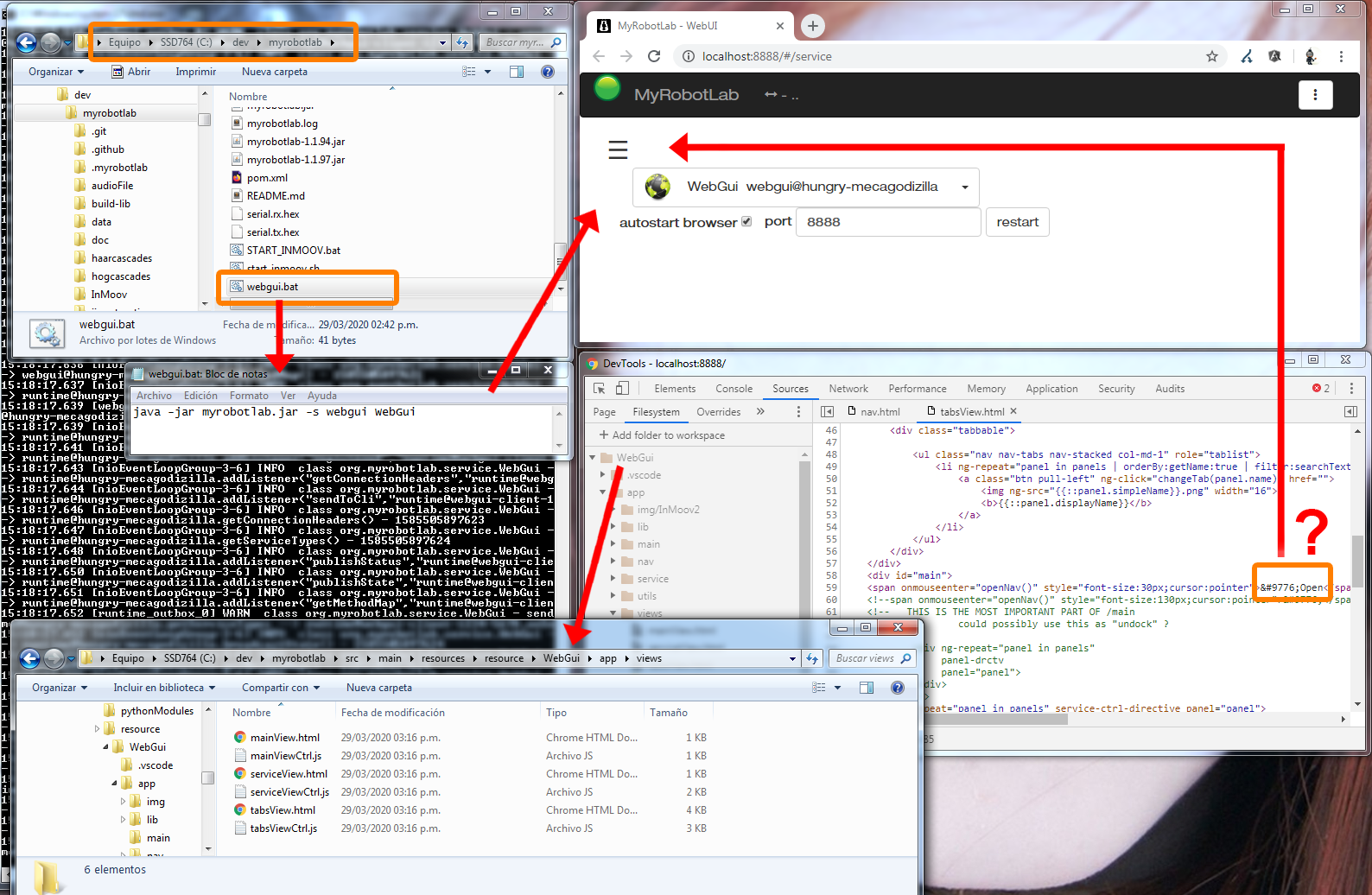The width and height of the screenshot is (1372, 895).
Task: Click the green MyRobotLab status orb
Action: click(x=607, y=87)
